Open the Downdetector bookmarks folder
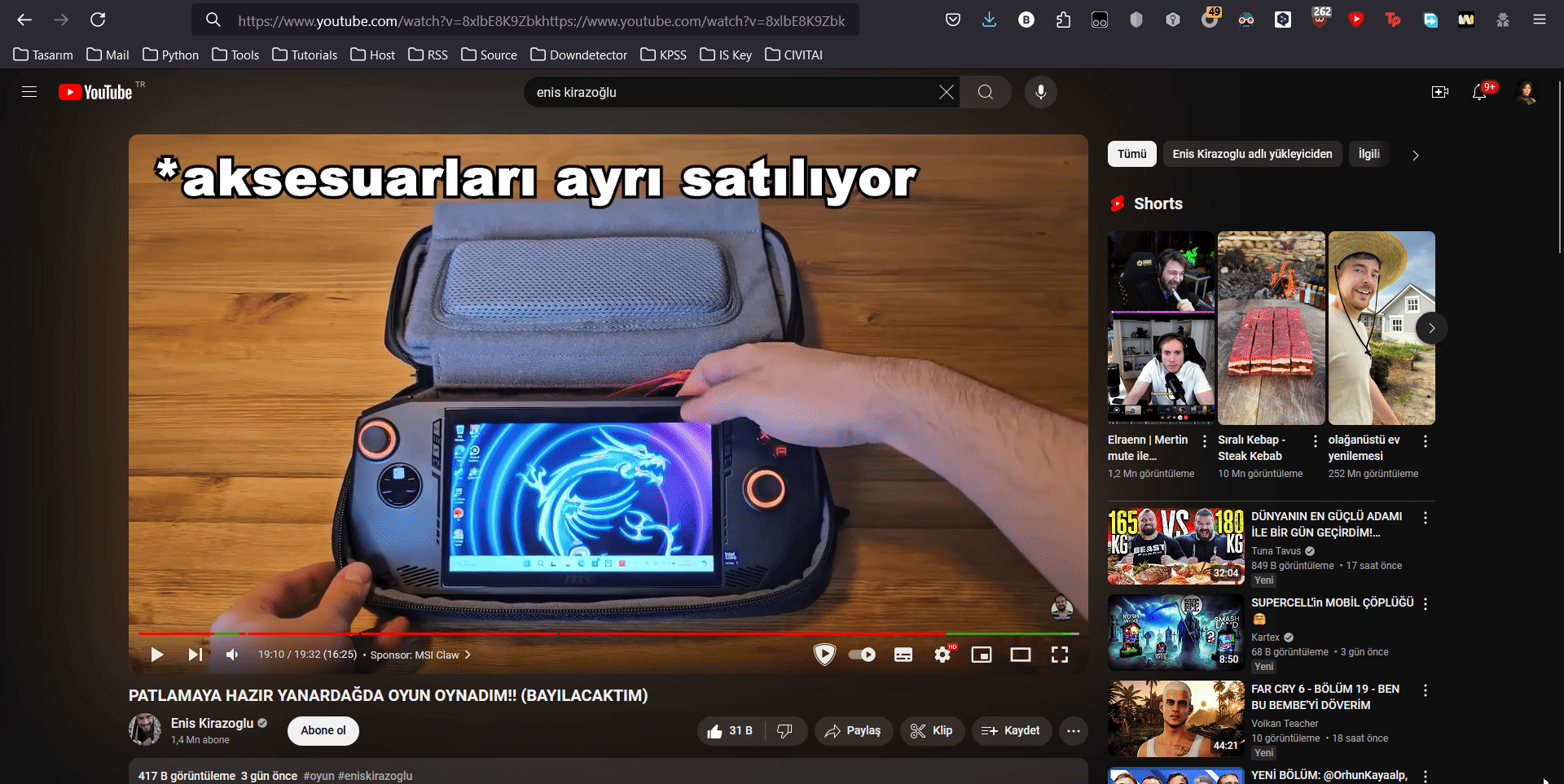 (578, 55)
